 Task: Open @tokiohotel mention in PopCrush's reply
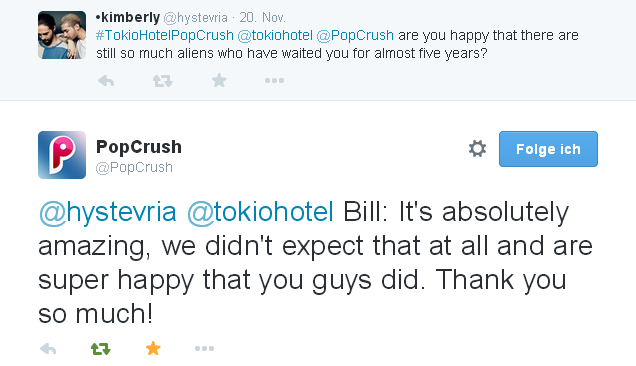[x=260, y=212]
